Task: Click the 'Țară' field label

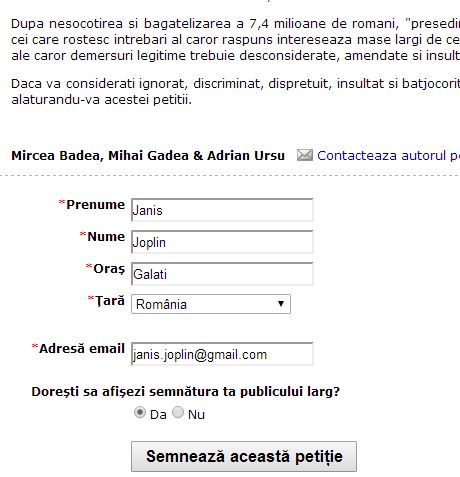Action: (x=110, y=301)
